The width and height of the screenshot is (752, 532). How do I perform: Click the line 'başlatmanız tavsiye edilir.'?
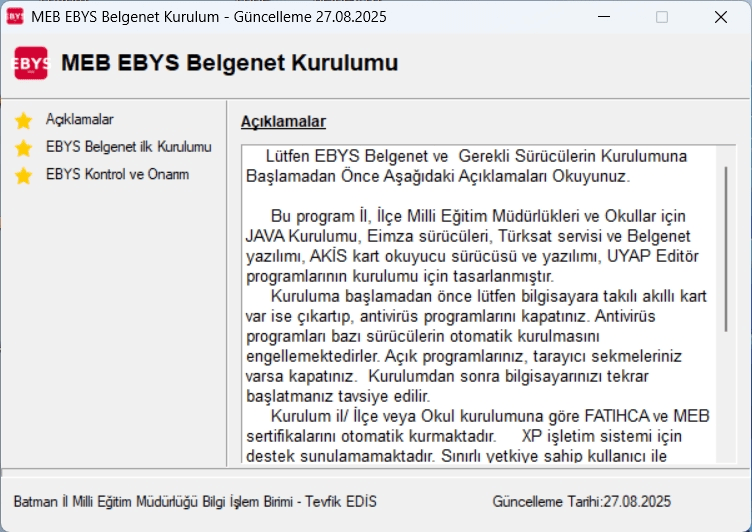(x=338, y=396)
